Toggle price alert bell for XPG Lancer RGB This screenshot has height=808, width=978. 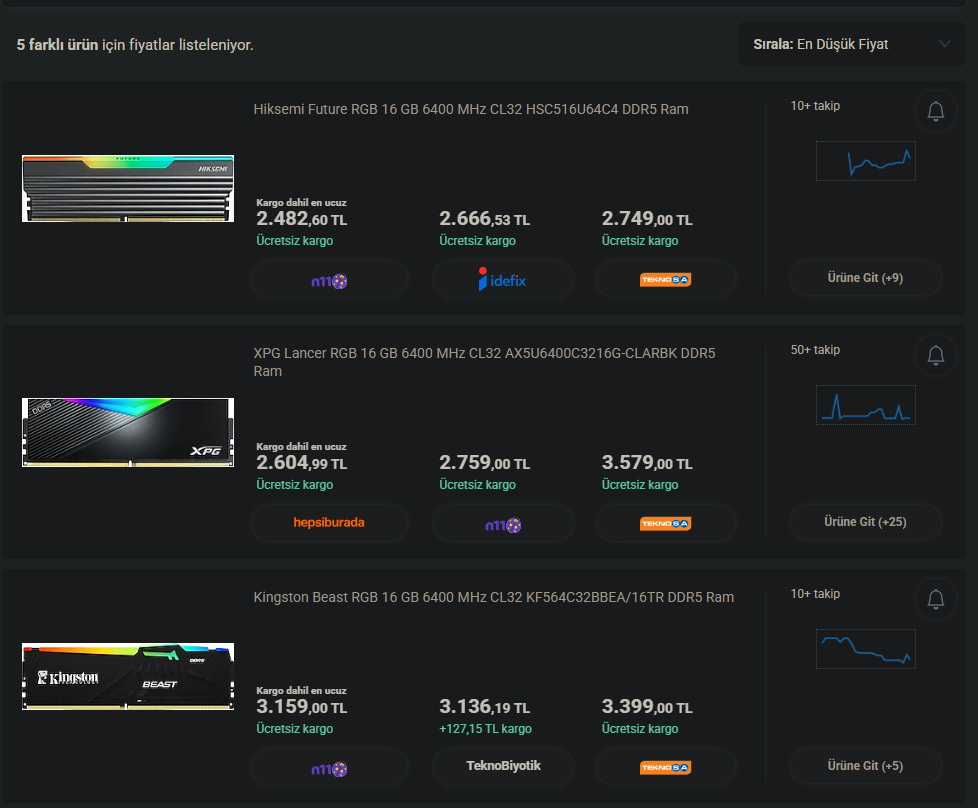[x=935, y=356]
